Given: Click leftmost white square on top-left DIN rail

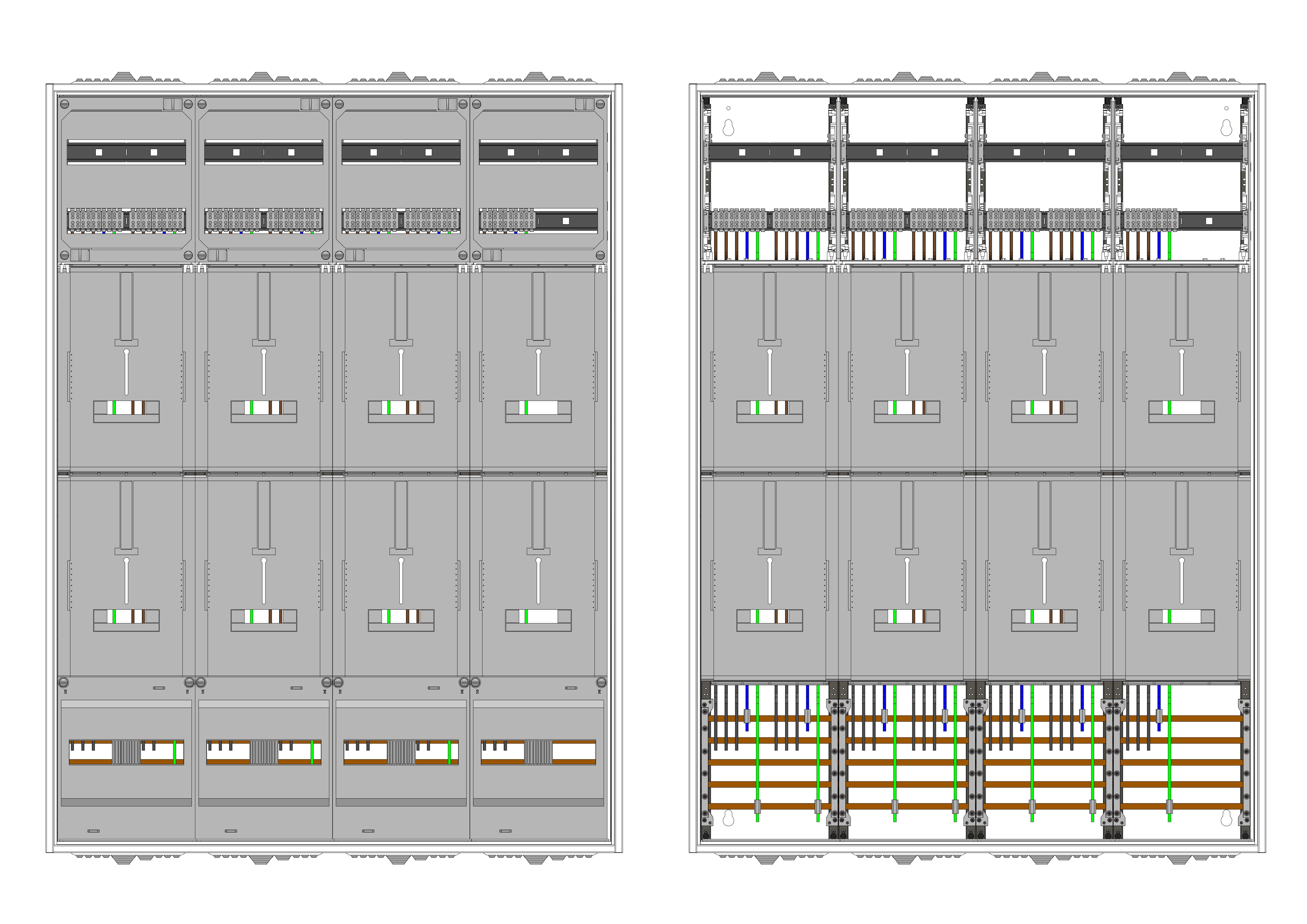Looking at the screenshot, I should [x=99, y=153].
